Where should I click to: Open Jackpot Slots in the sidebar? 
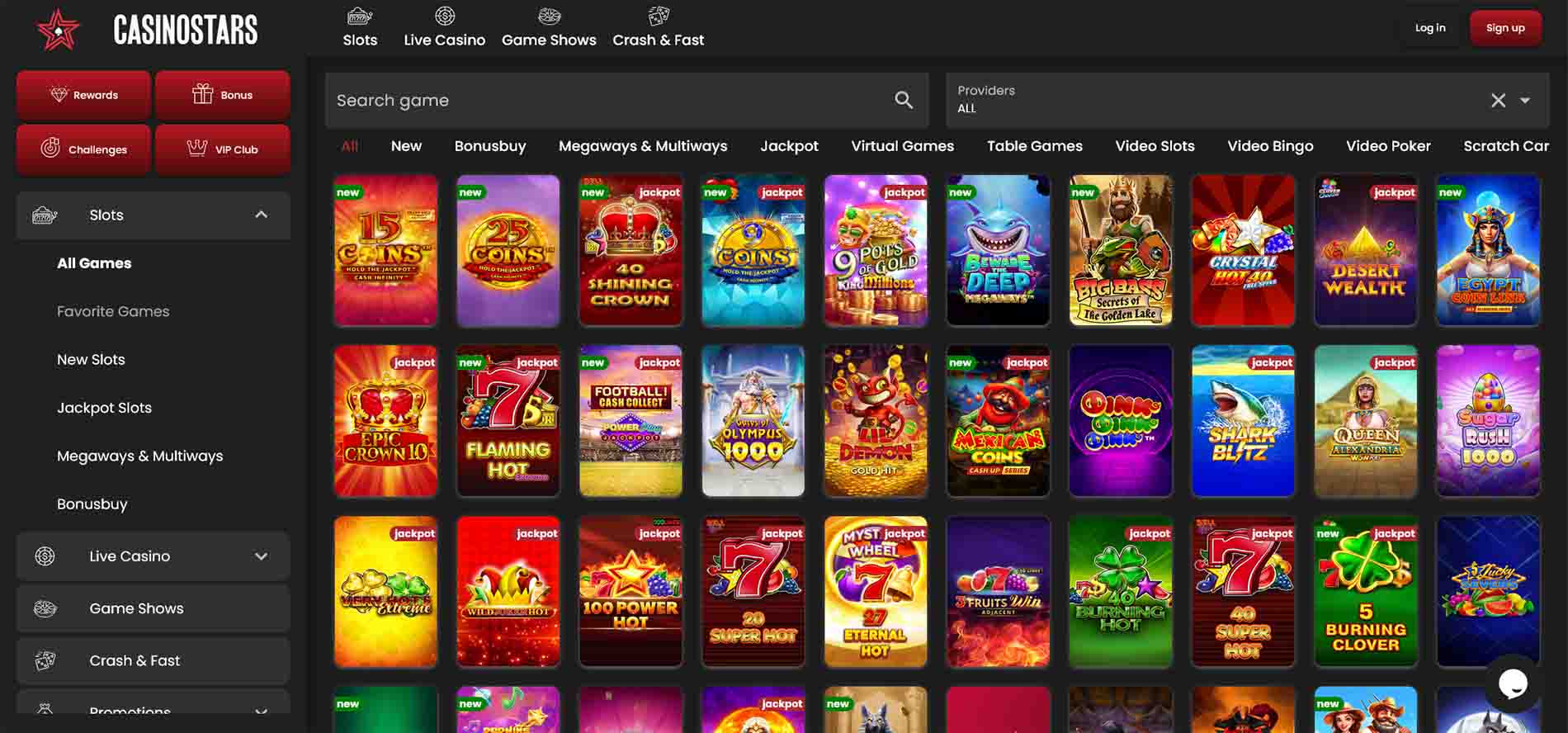click(x=104, y=408)
